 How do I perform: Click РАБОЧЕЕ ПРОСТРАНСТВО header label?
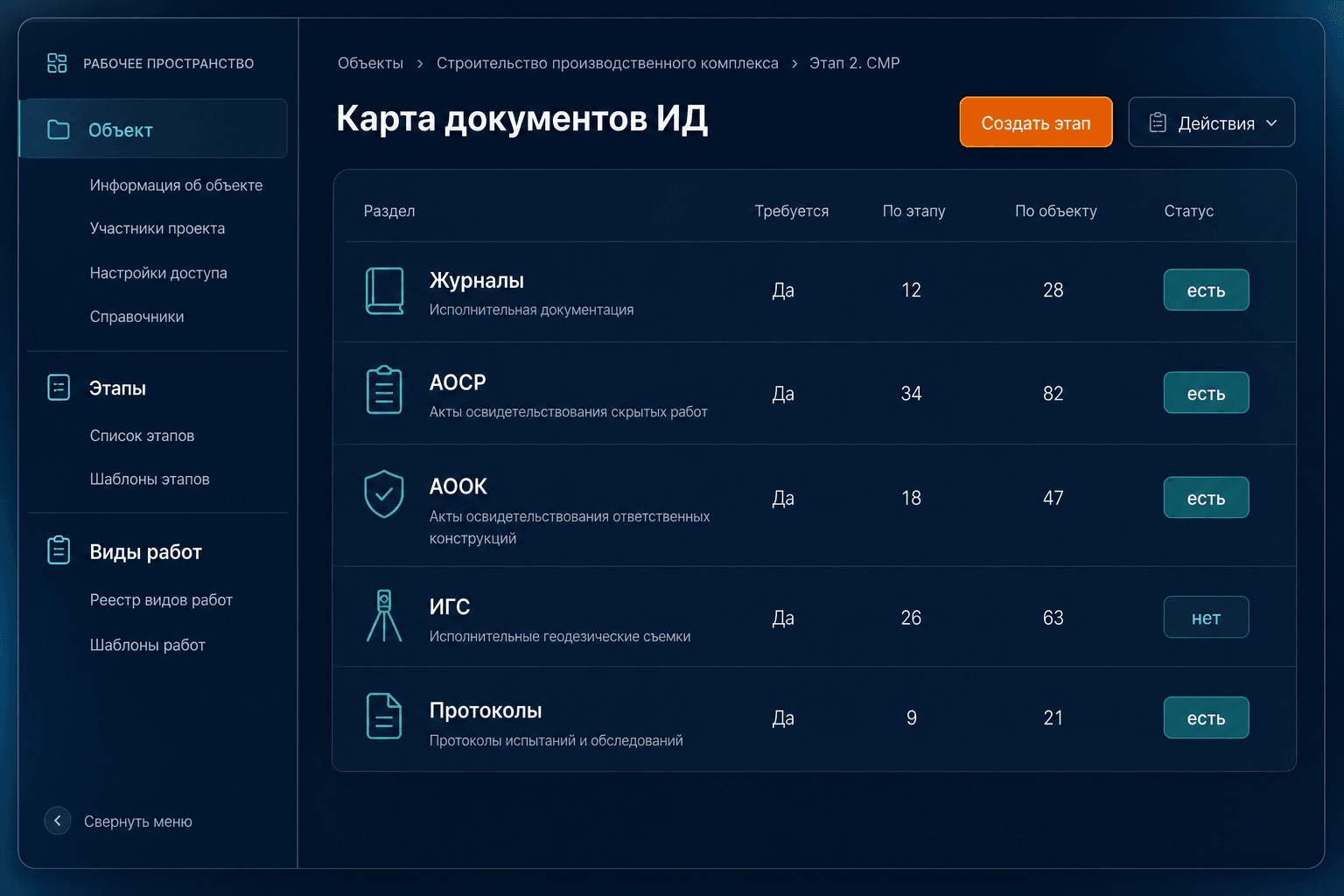click(x=168, y=64)
